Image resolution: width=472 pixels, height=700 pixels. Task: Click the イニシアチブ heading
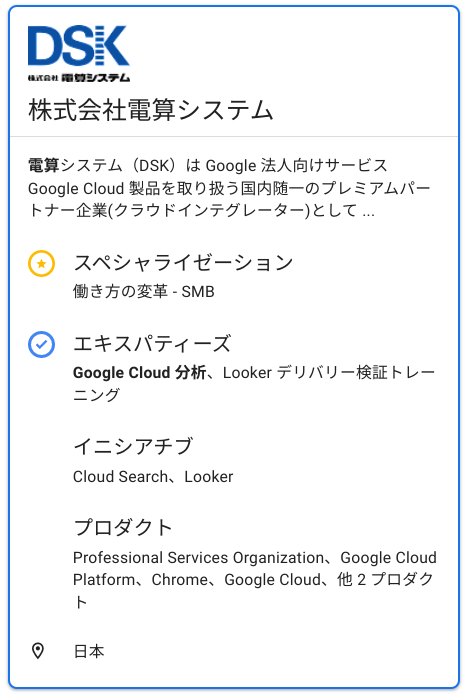click(x=133, y=446)
